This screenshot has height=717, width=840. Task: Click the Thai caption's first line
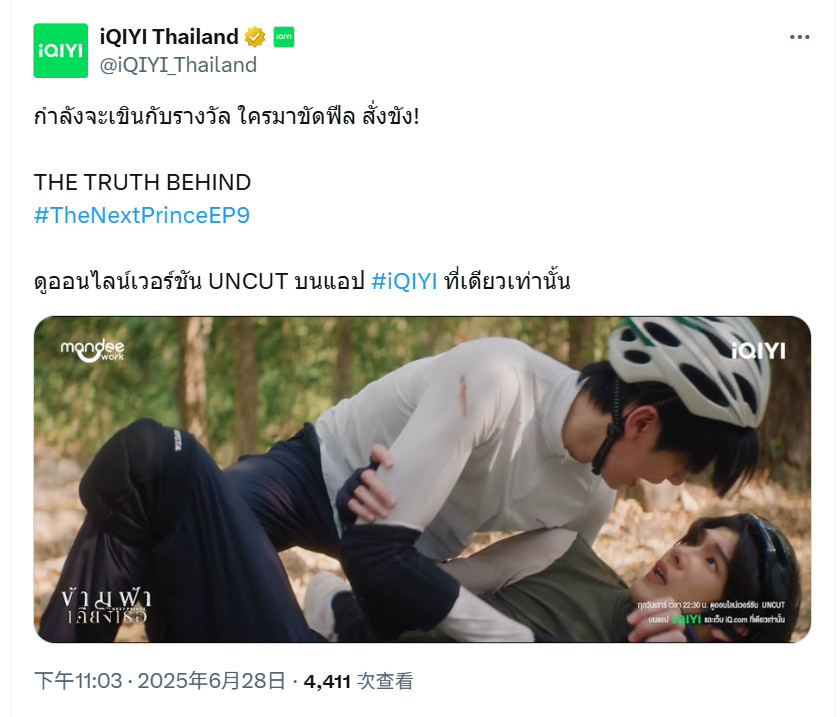(226, 117)
